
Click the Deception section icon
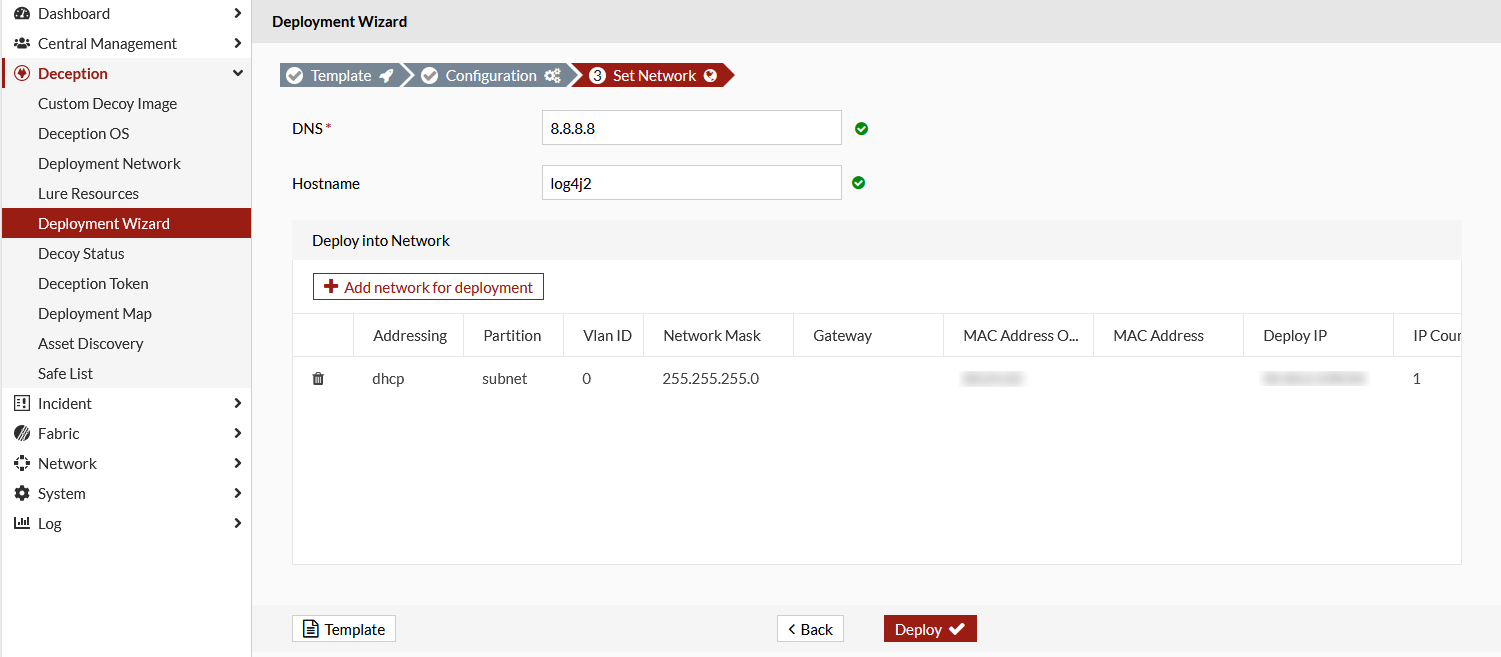22,74
